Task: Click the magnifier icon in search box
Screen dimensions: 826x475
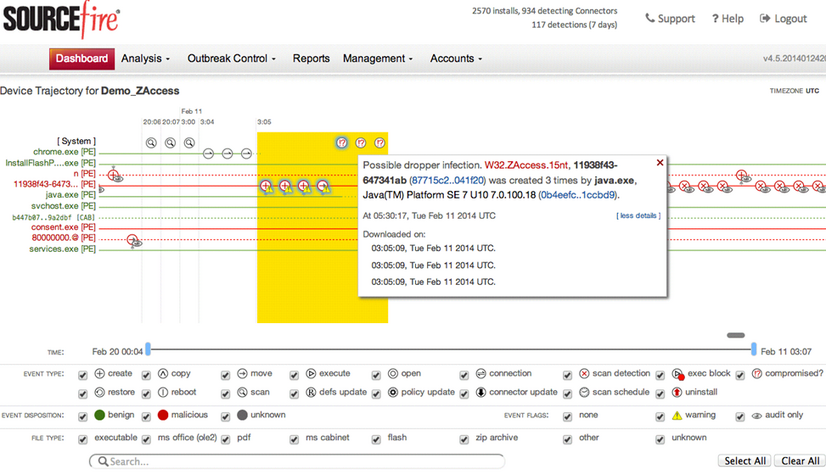Action: click(x=103, y=461)
